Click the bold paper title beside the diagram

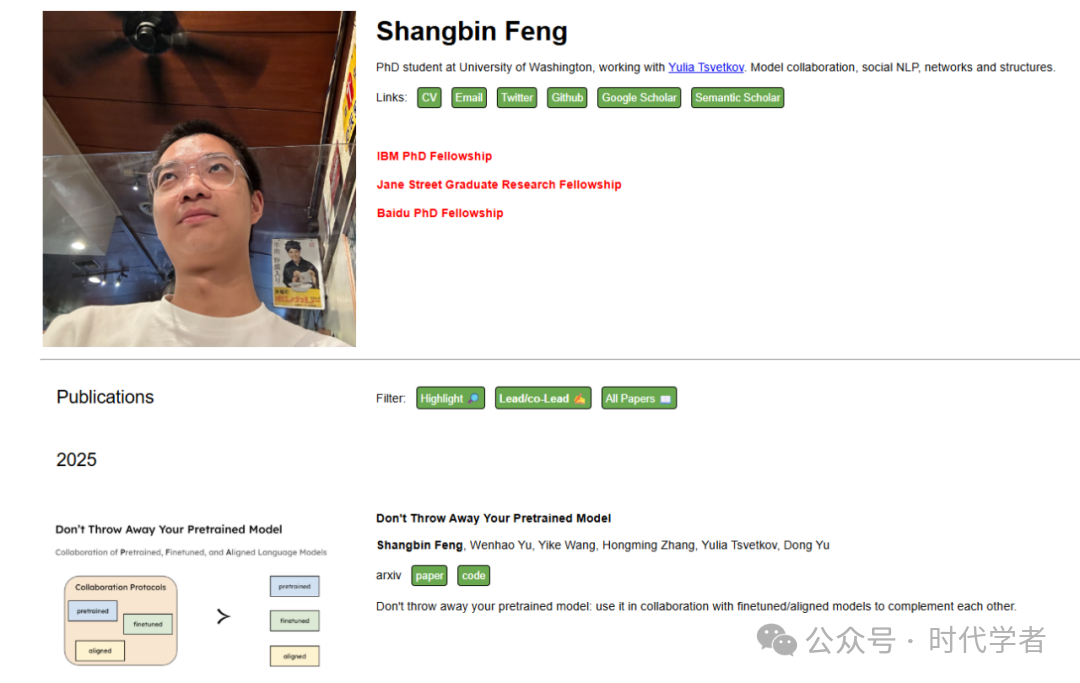tap(493, 519)
